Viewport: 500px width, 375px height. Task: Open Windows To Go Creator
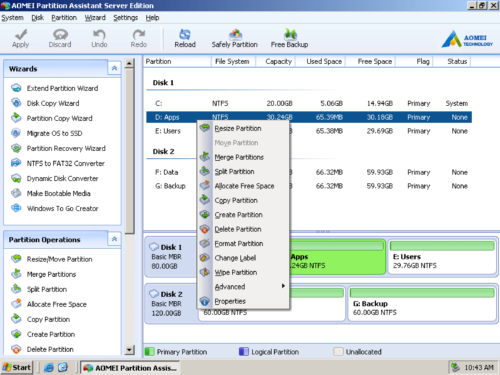point(54,208)
